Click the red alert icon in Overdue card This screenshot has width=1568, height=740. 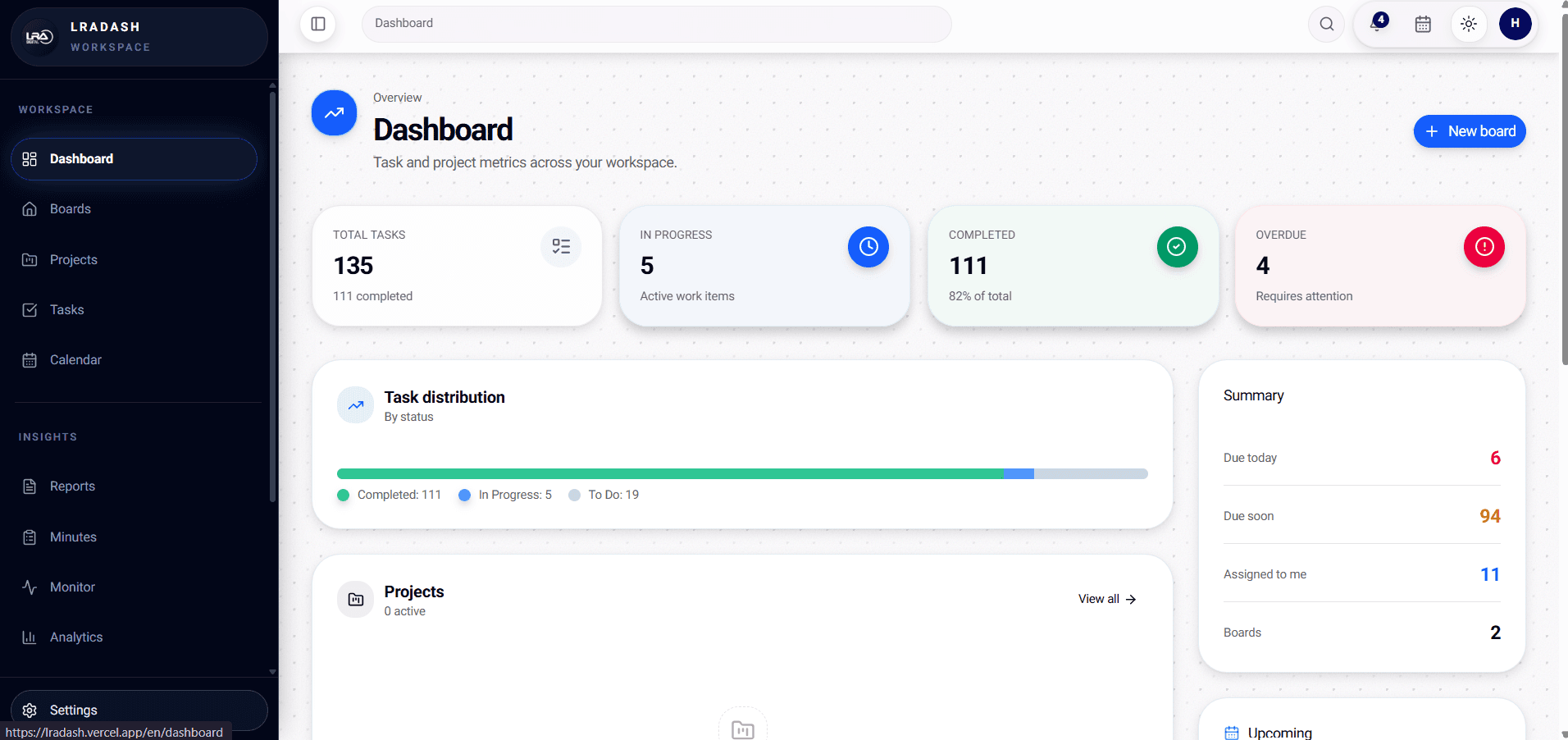pos(1484,247)
